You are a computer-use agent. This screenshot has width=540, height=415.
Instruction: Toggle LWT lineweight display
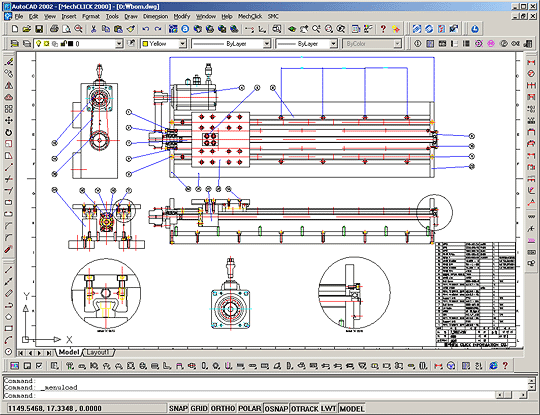tap(329, 408)
